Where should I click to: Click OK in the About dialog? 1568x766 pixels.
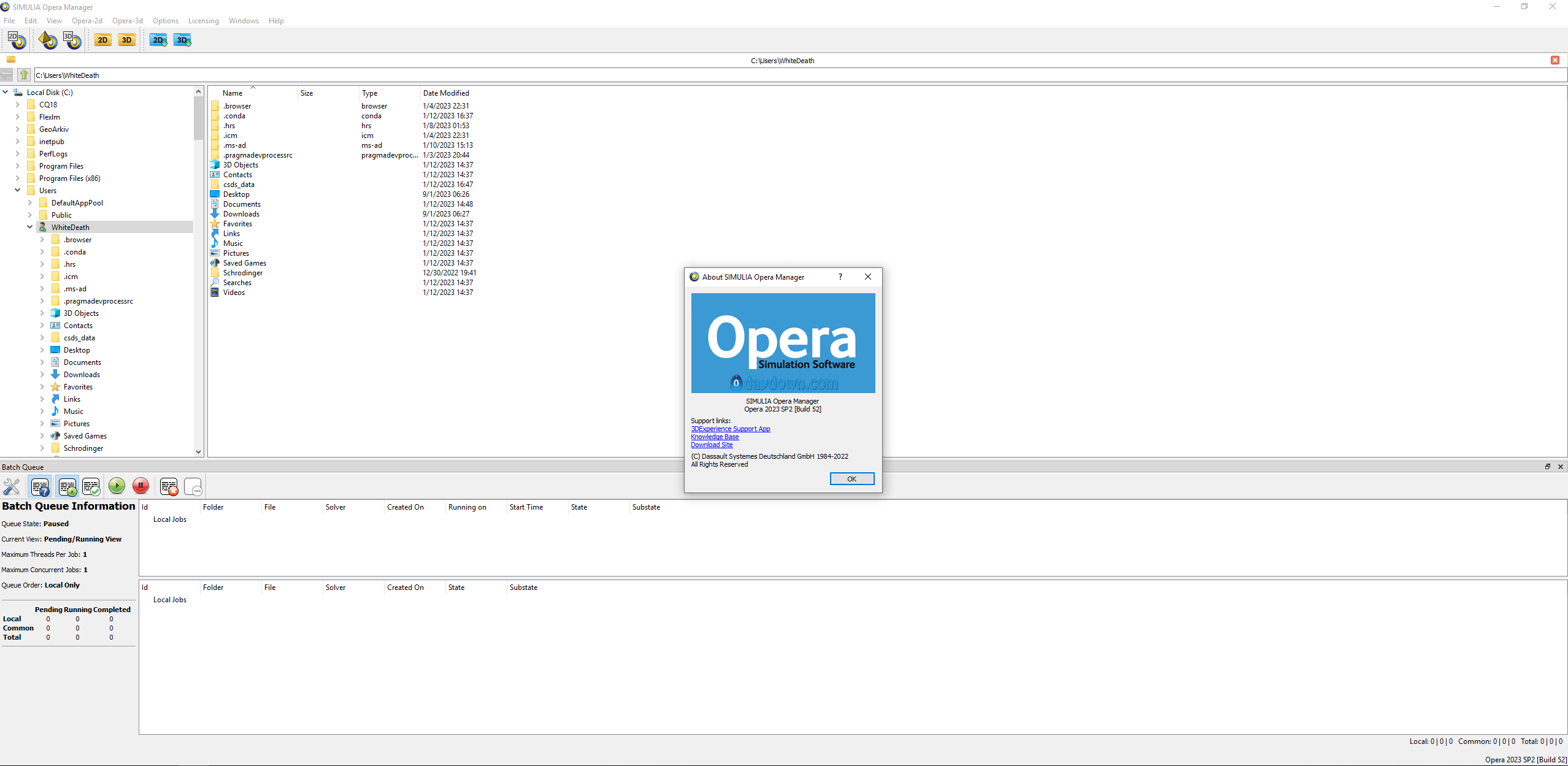(851, 478)
